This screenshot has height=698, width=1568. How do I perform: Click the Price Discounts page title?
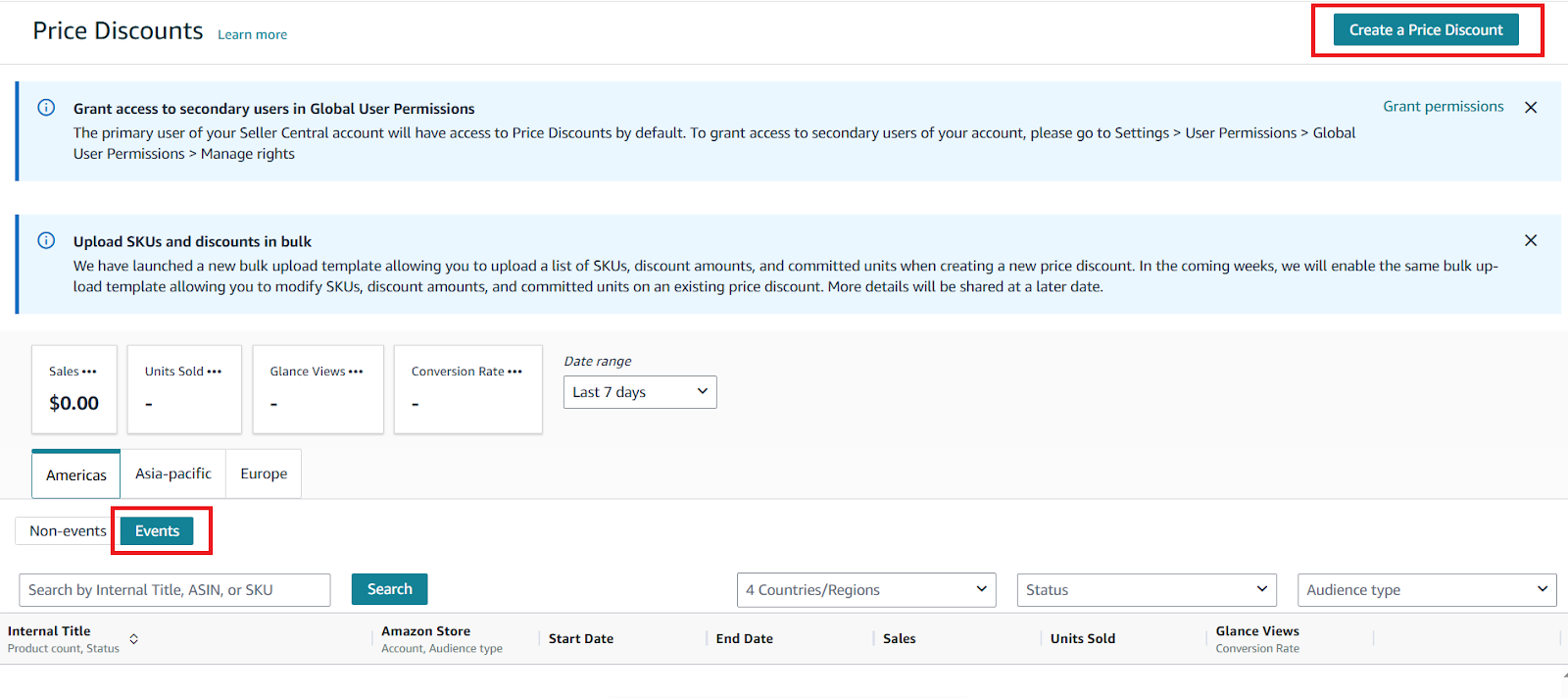(x=118, y=31)
